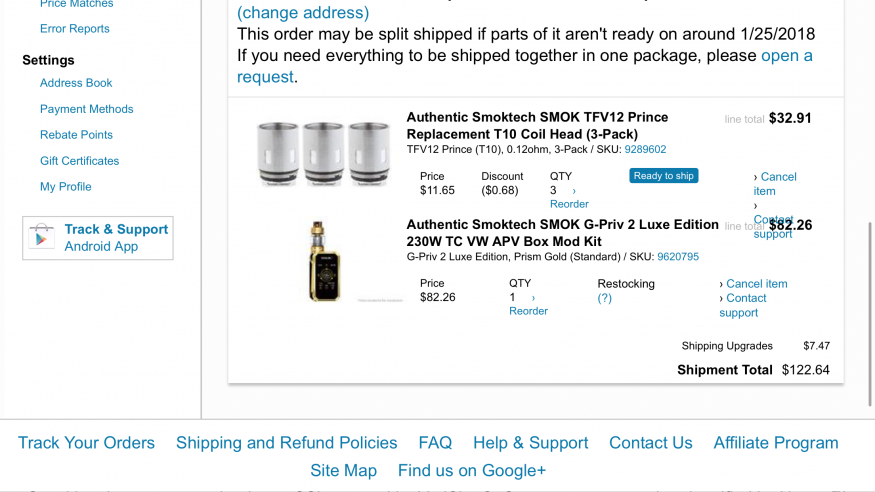This screenshot has width=875, height=492.
Task: Open the coil head product thumbnail
Action: 324,153
